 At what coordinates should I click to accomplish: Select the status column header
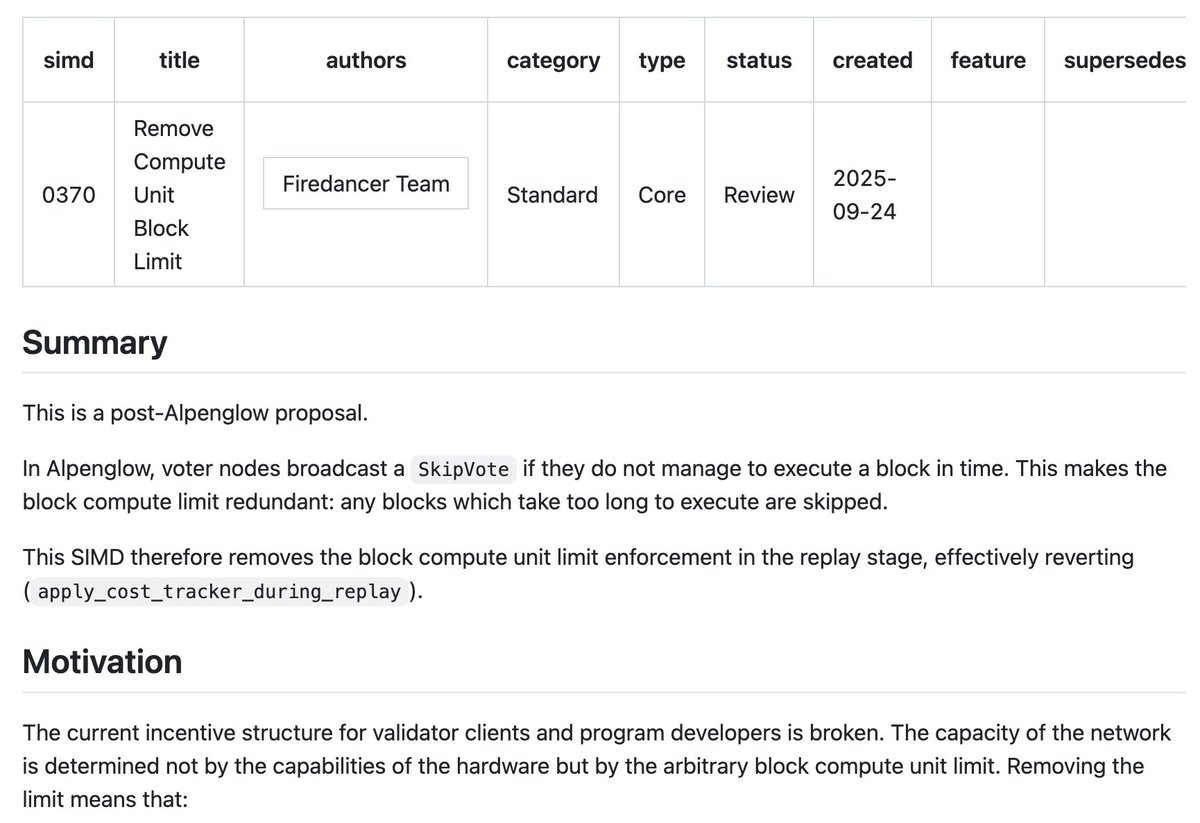759,60
